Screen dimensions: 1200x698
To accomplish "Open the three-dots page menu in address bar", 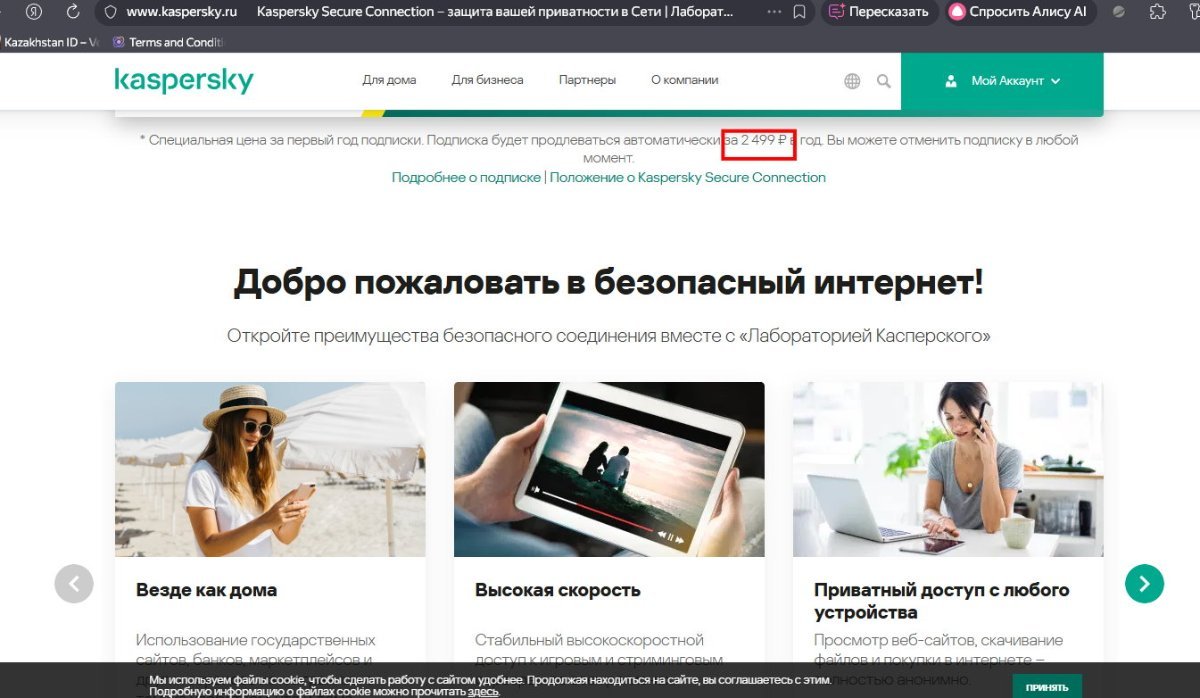I will (774, 12).
